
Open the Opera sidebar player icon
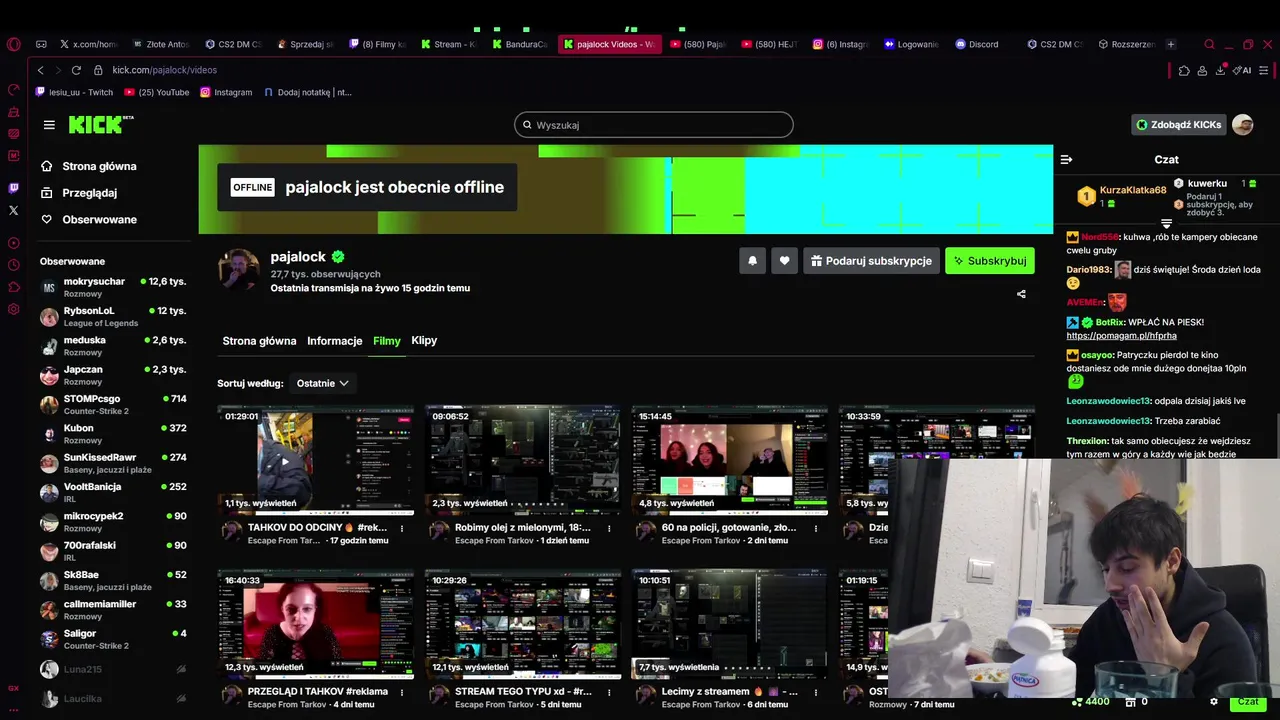[13, 243]
